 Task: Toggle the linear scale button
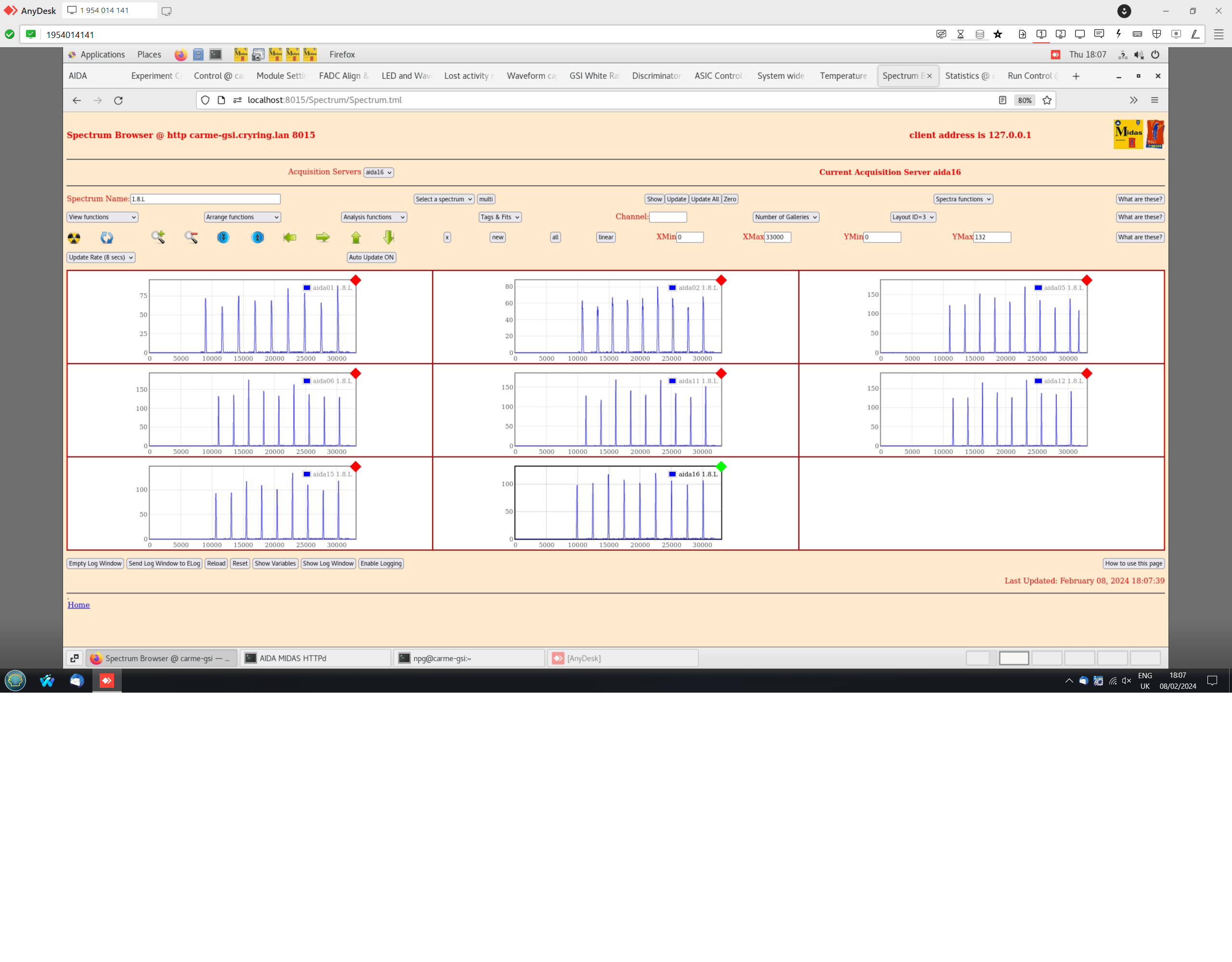[x=605, y=238]
